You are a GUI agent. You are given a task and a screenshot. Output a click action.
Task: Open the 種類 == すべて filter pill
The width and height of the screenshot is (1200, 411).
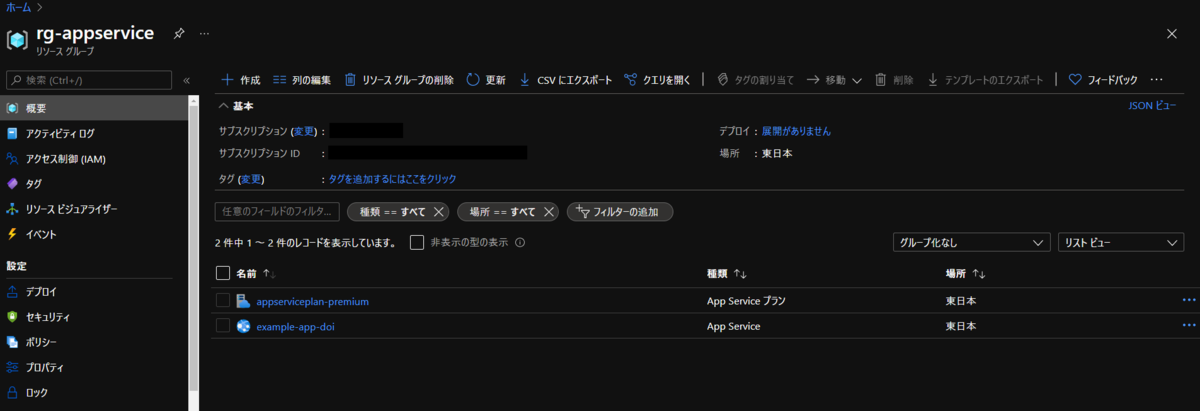(x=391, y=212)
